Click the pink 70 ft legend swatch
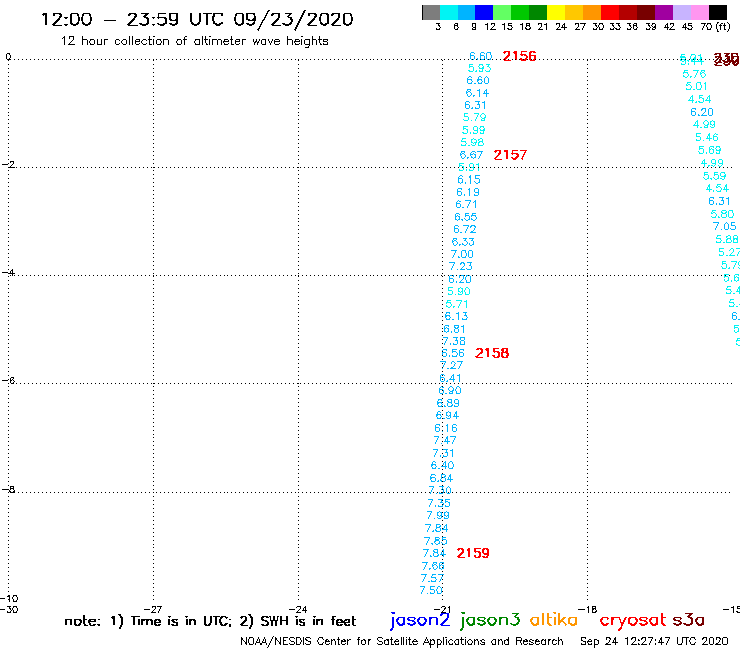The image size is (740, 650). (699, 12)
